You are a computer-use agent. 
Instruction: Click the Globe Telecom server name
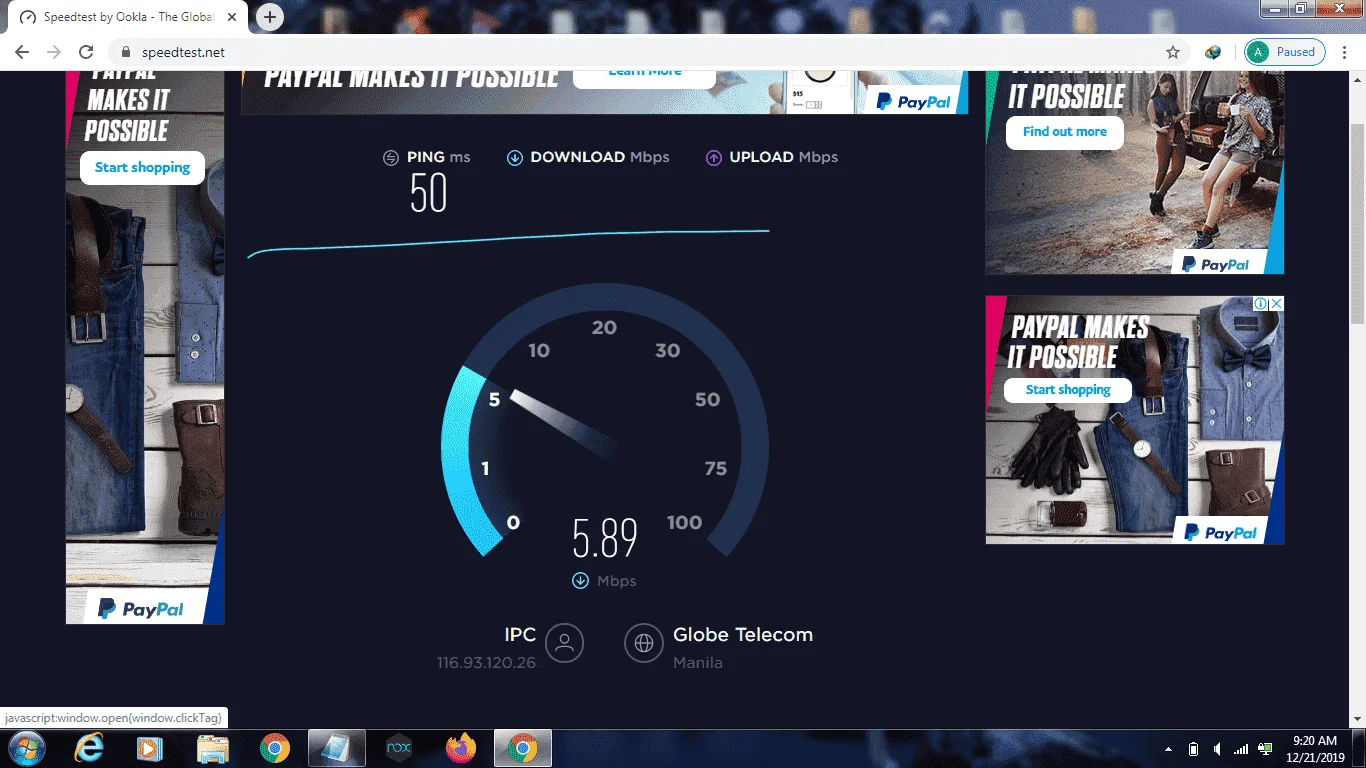click(743, 635)
